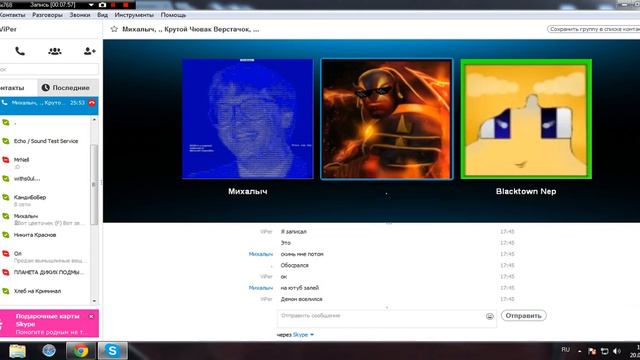Viewport: 640px width, 360px height.
Task: Click the RU language indicator
Action: (x=565, y=350)
